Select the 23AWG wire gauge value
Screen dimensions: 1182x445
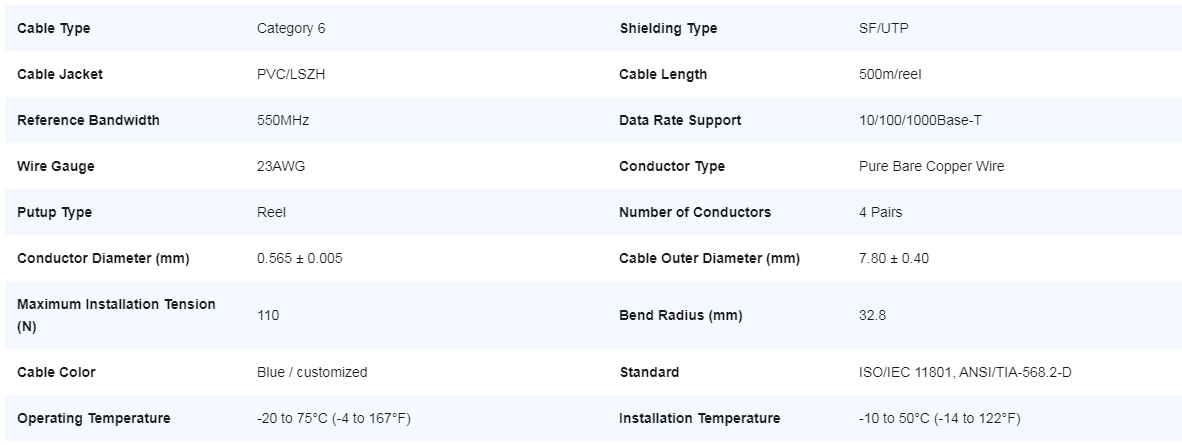pyautogui.click(x=281, y=166)
